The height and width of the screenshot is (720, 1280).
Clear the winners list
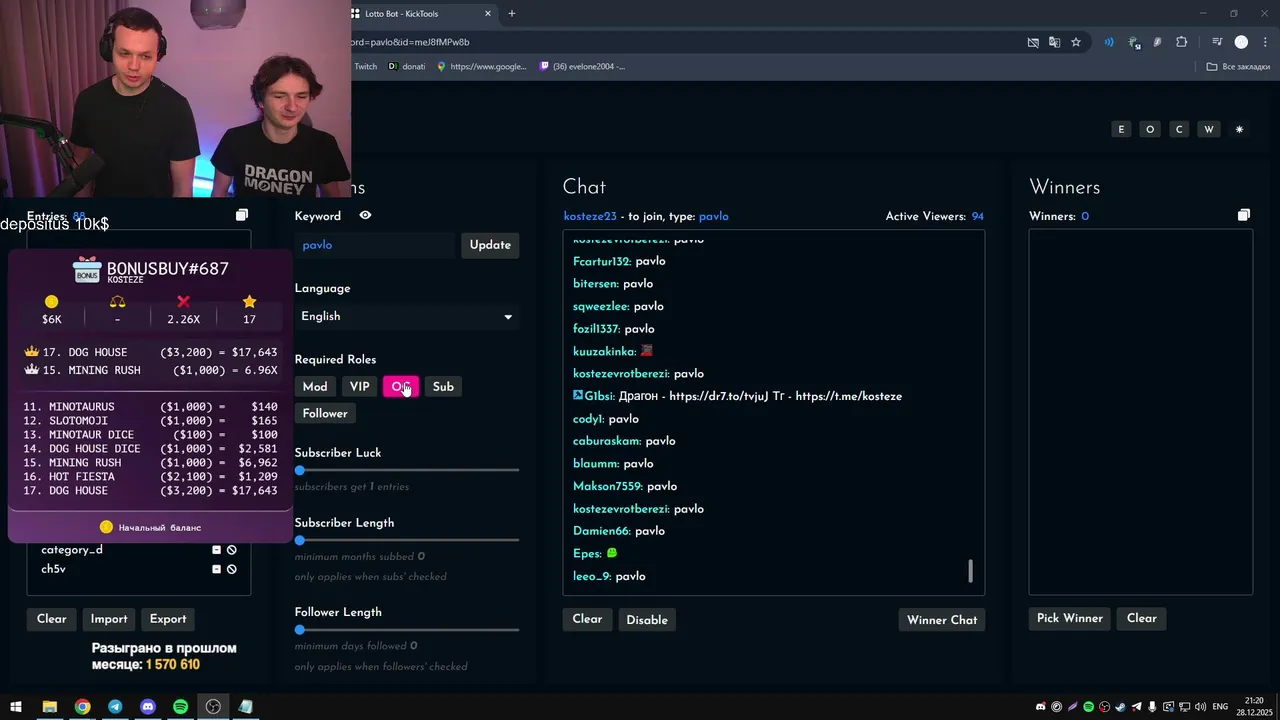tap(1142, 618)
